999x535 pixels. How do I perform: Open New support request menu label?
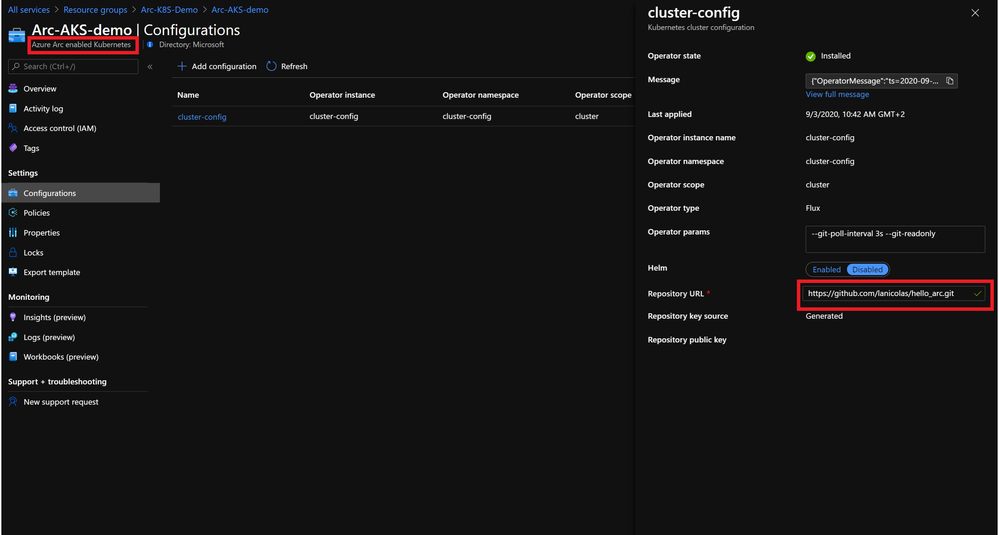(61, 402)
